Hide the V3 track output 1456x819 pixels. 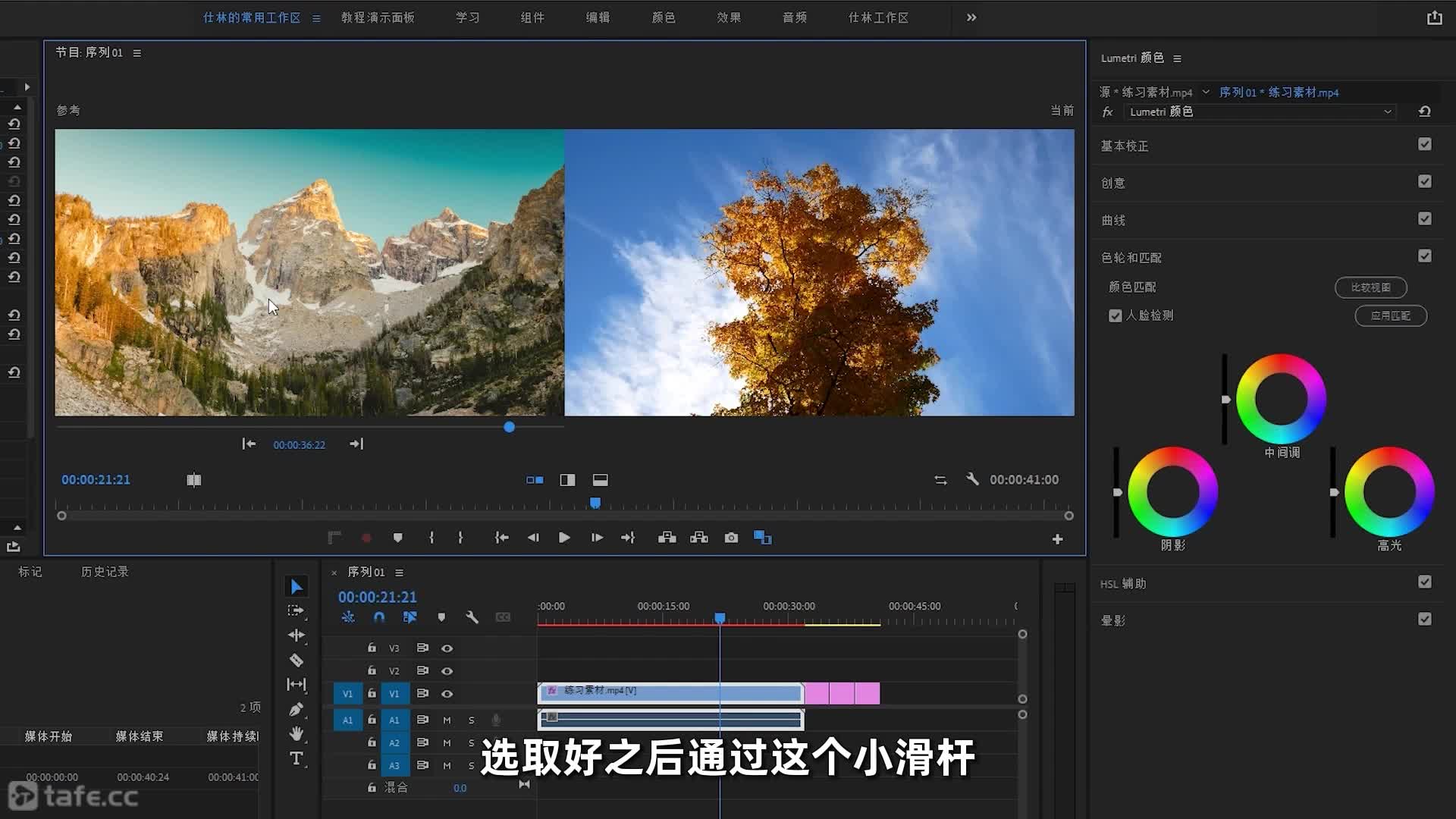coord(447,648)
